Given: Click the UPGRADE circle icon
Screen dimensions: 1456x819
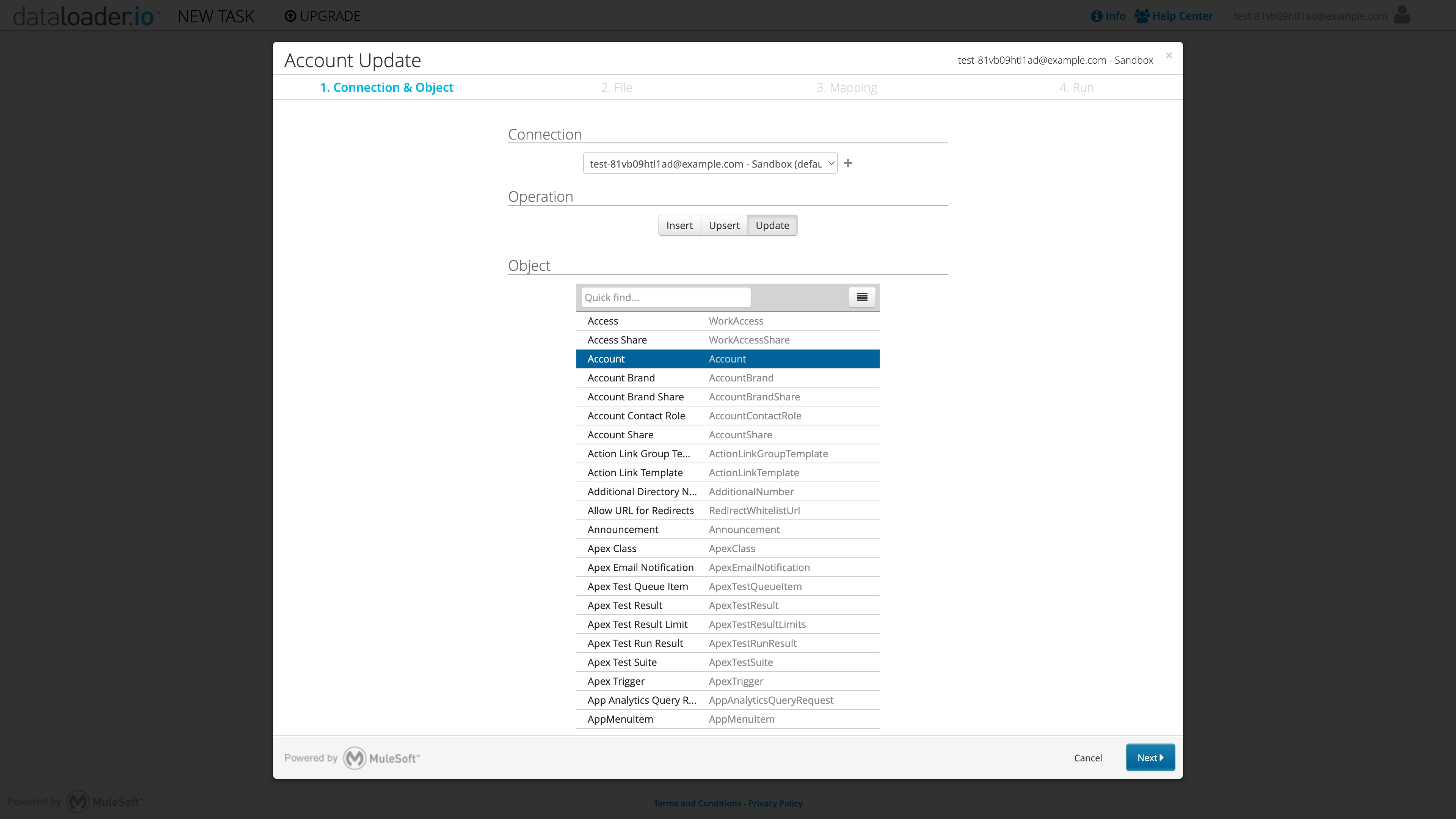Looking at the screenshot, I should 290,15.
